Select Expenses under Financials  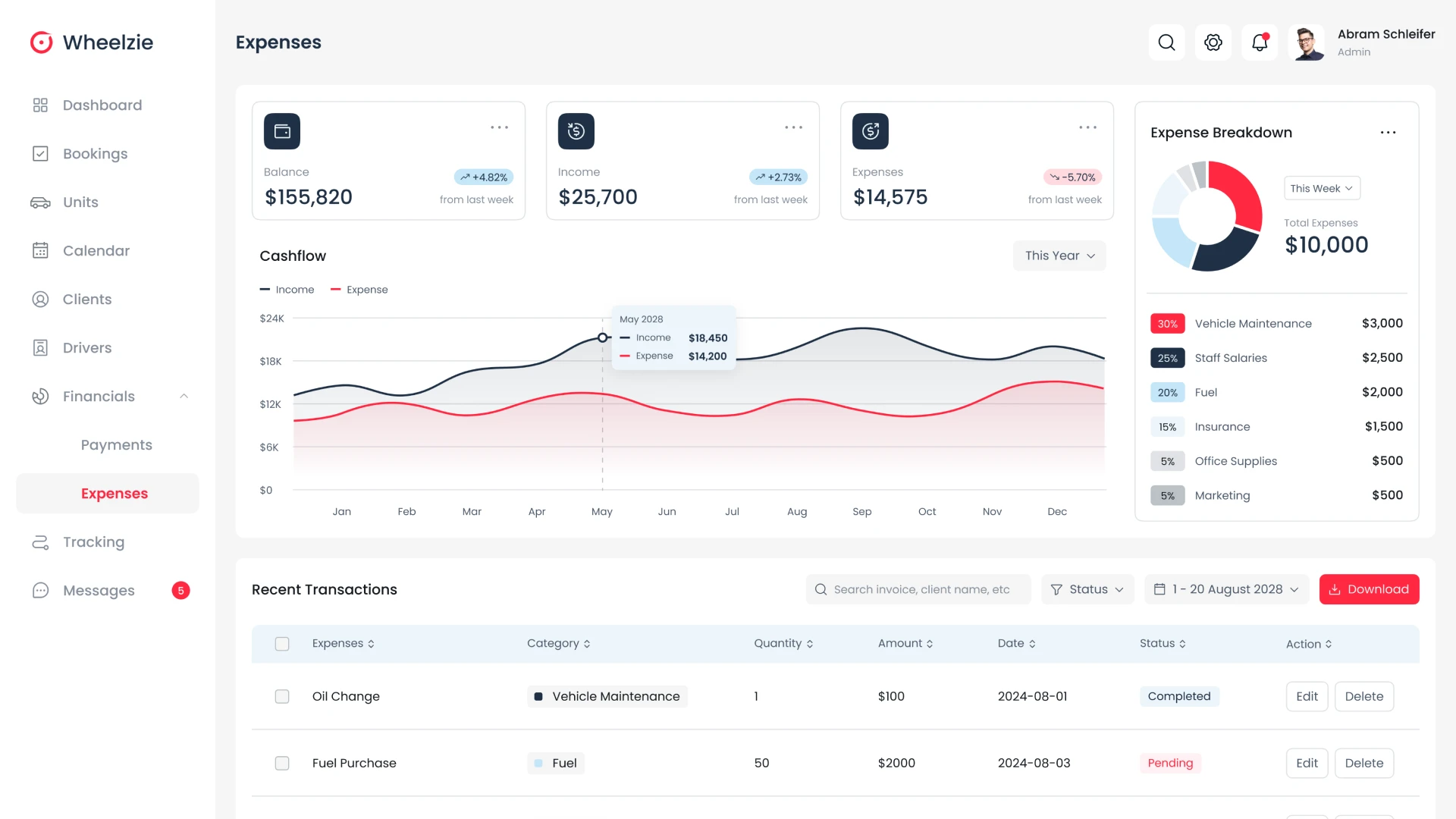(115, 493)
